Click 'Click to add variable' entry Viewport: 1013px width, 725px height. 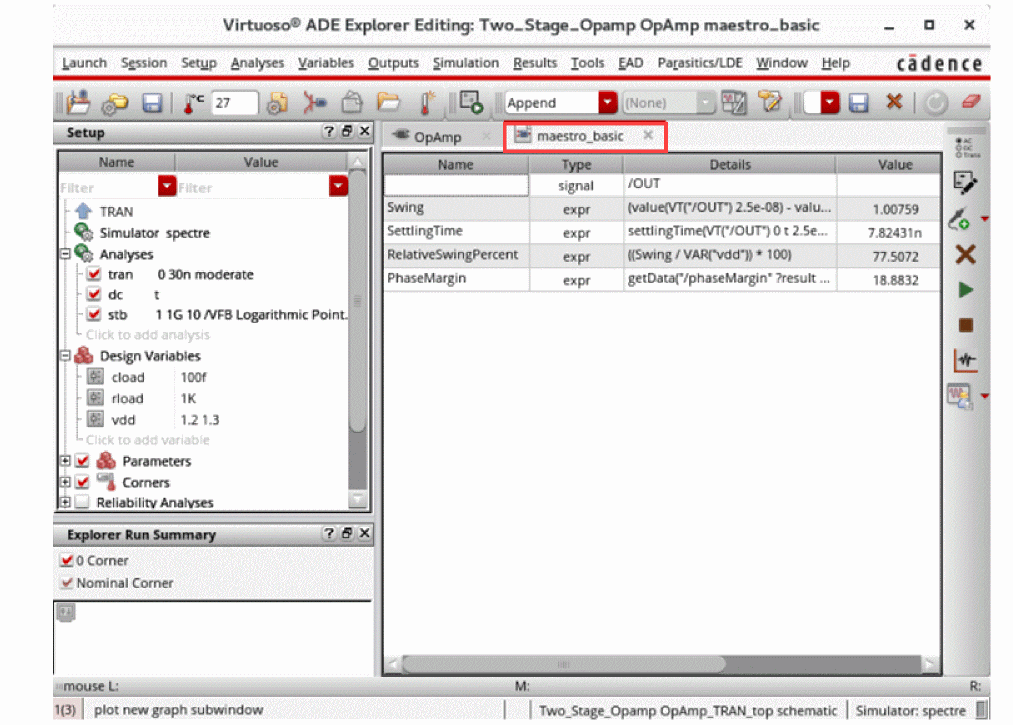147,440
